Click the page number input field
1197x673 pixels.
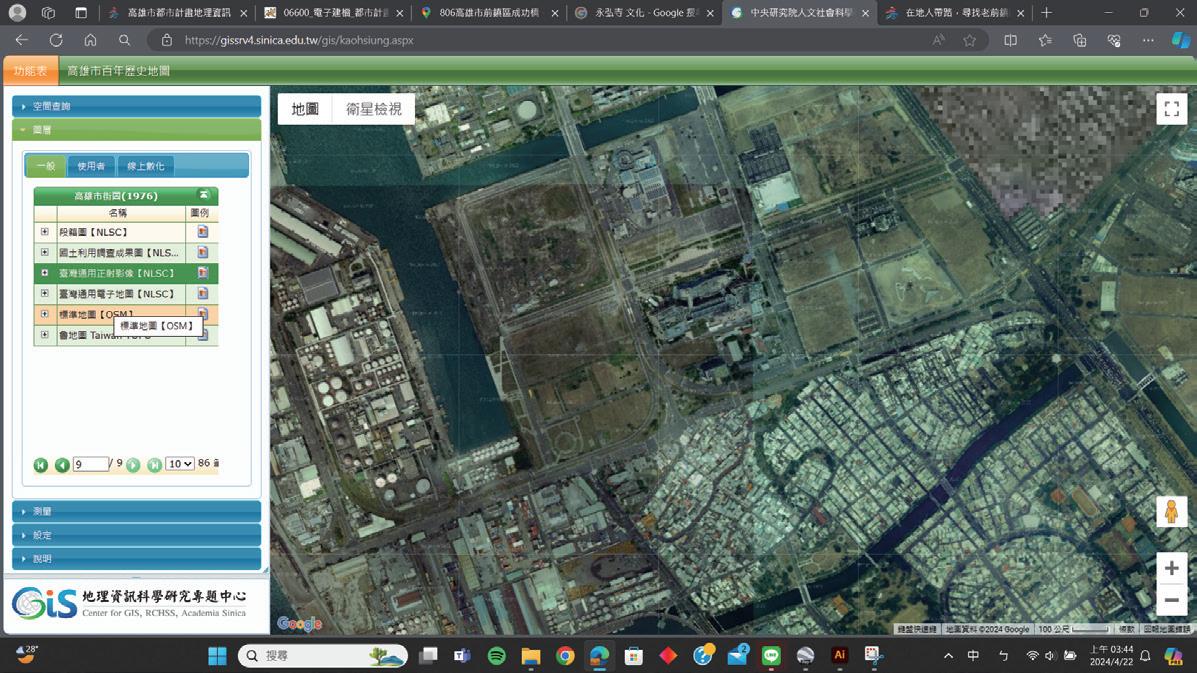coord(90,464)
